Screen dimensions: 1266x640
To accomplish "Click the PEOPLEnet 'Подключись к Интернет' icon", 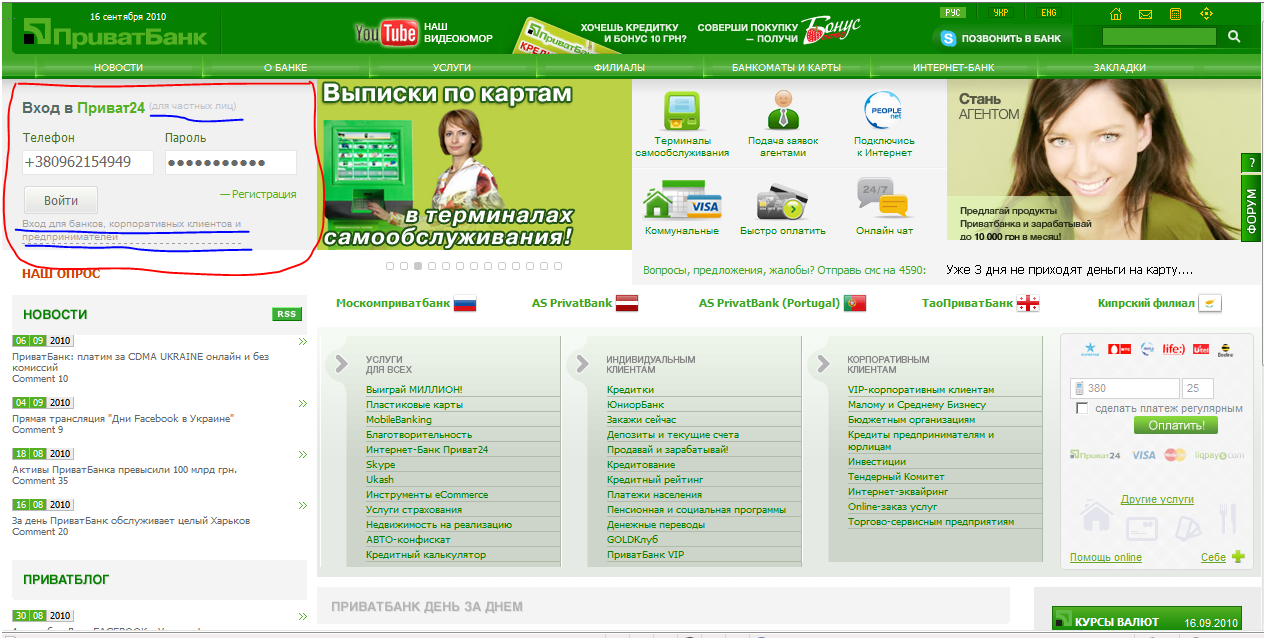I will click(883, 110).
